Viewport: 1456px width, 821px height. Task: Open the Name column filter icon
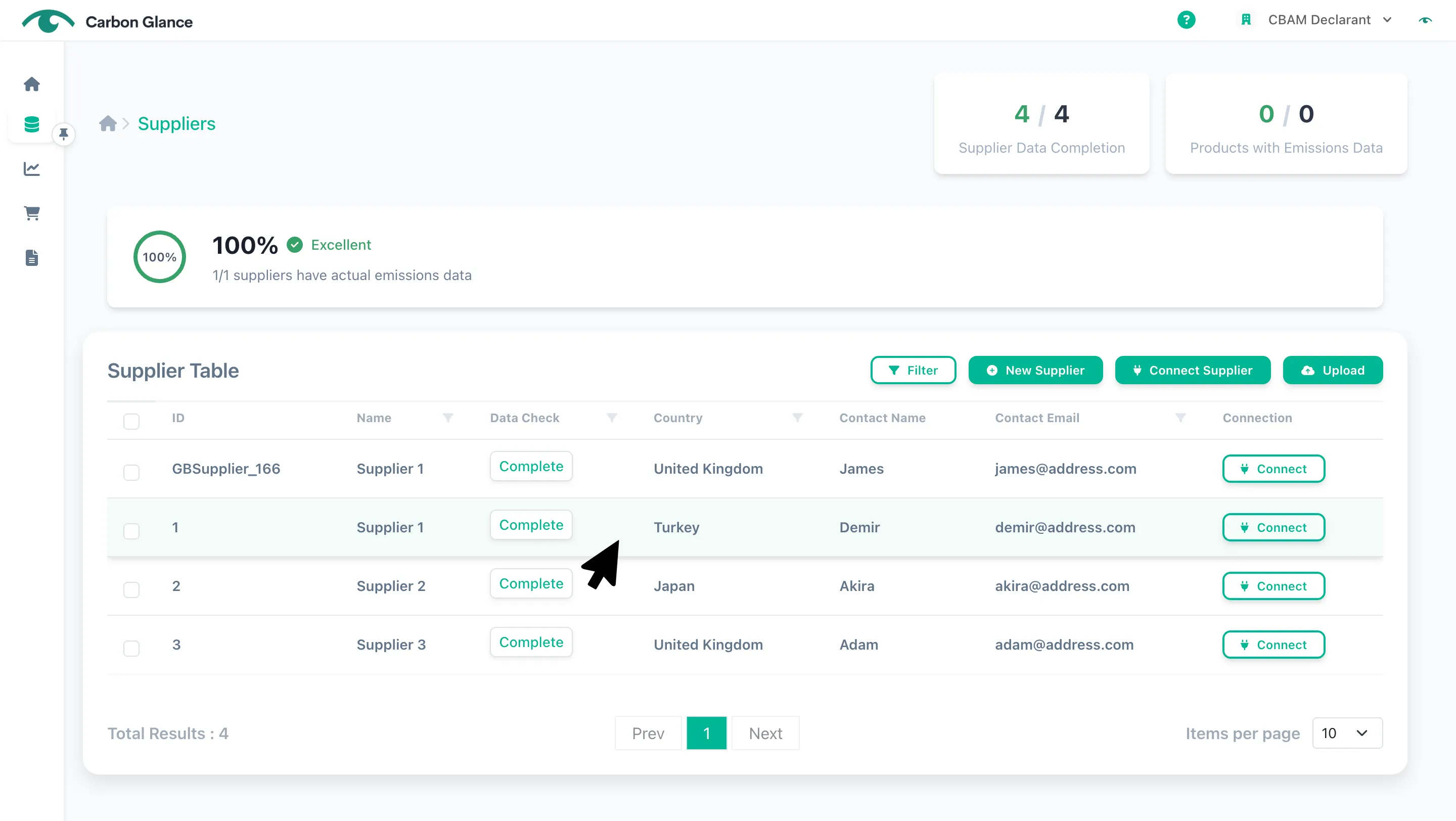447,418
